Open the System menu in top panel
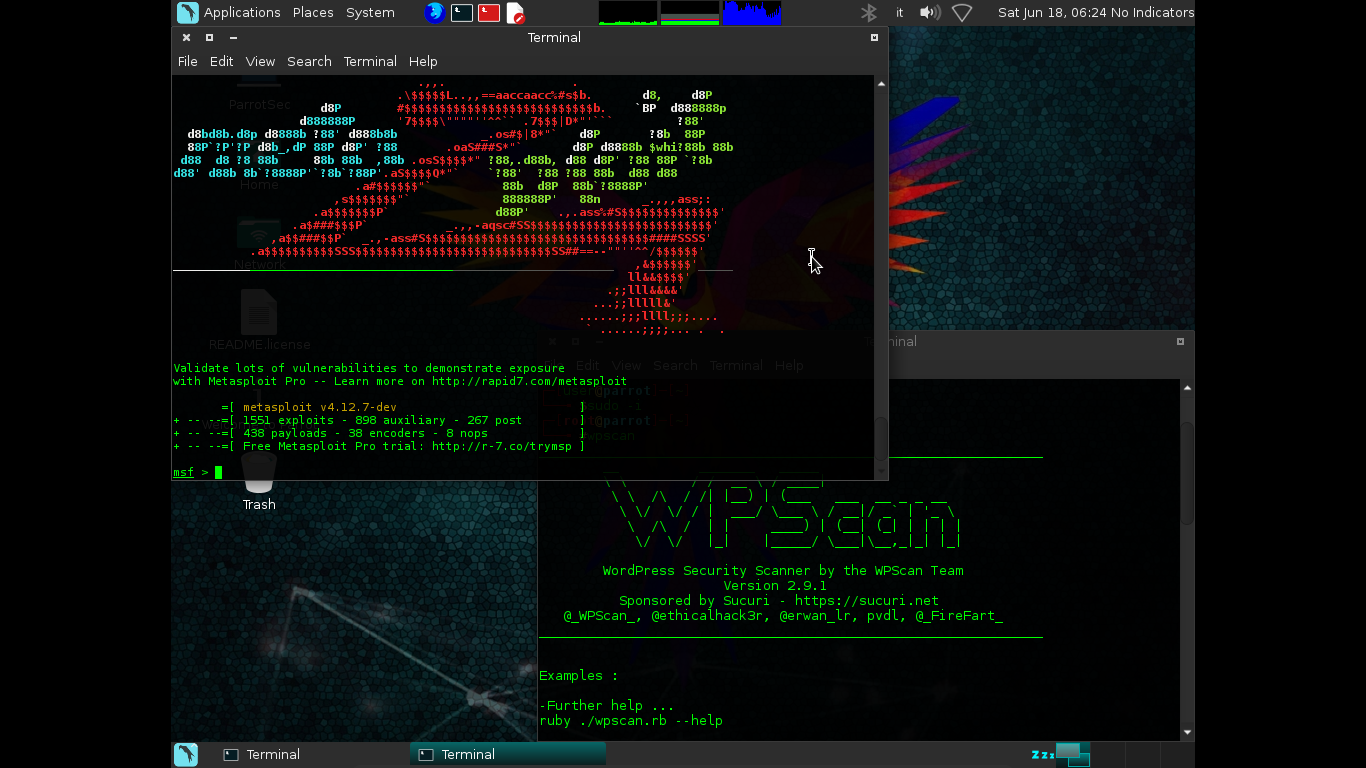The height and width of the screenshot is (768, 1366). (369, 12)
